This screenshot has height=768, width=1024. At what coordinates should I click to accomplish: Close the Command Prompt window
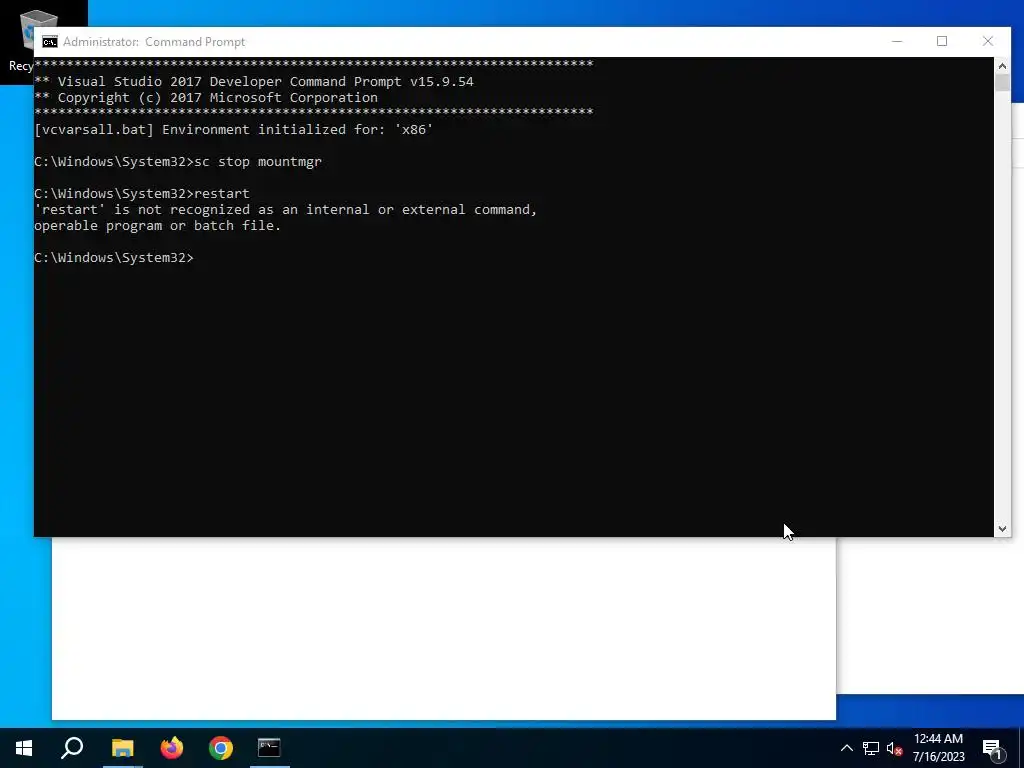tap(988, 41)
